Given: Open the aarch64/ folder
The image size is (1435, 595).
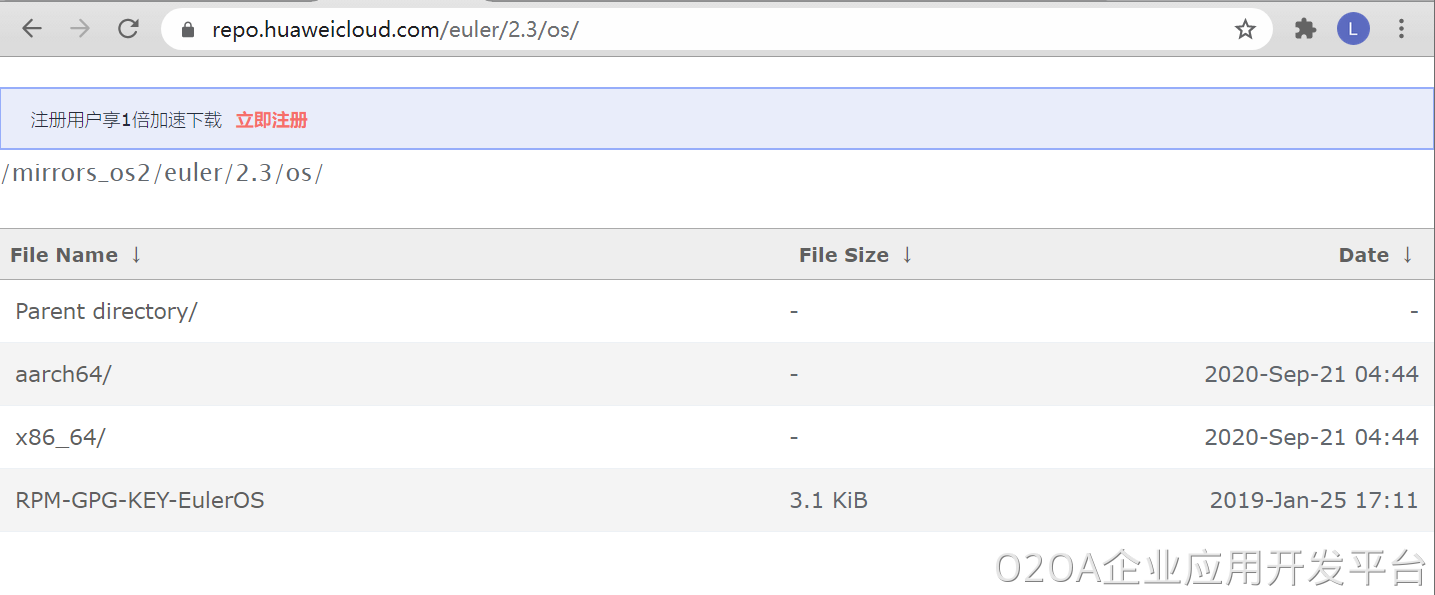Looking at the screenshot, I should (x=63, y=374).
